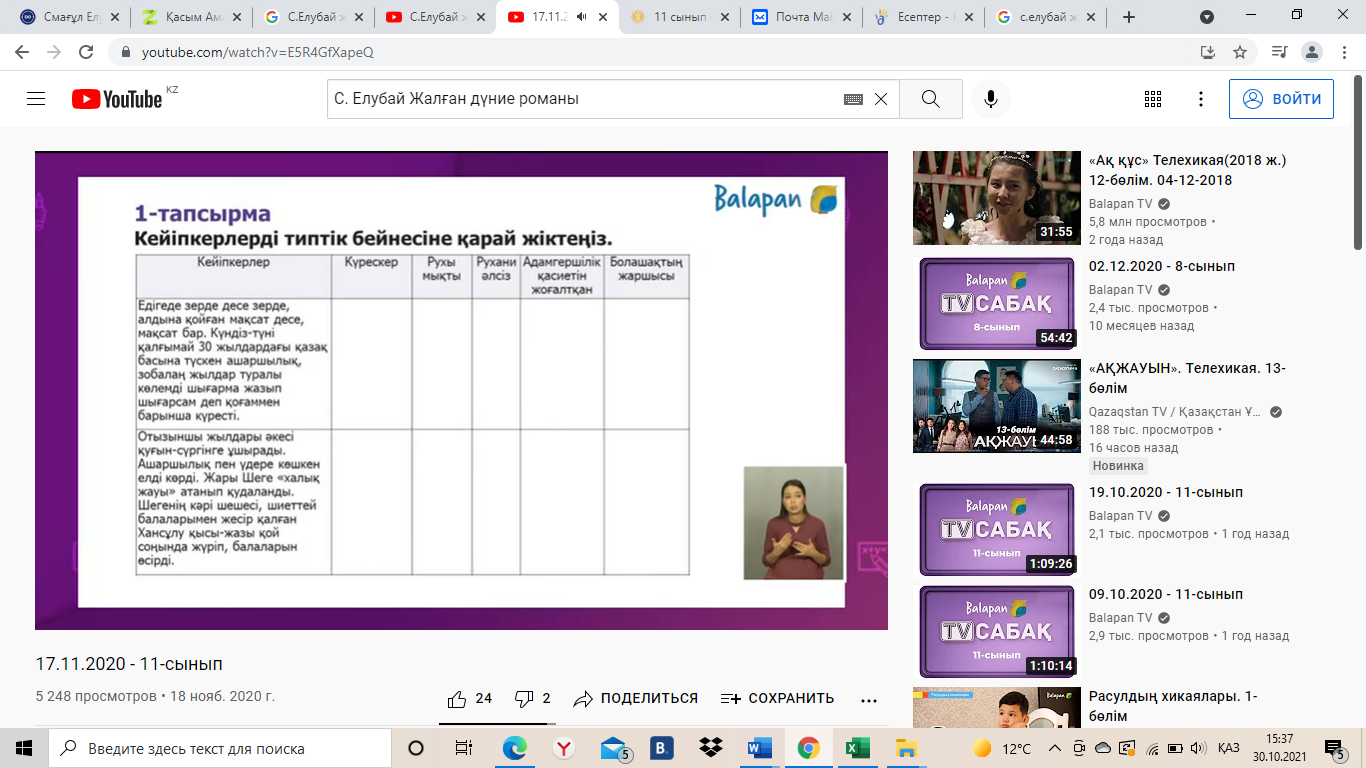
Task: Open «АҚЖАУЫН» Телехикая 13-бөлім video title
Action: click(x=1187, y=378)
